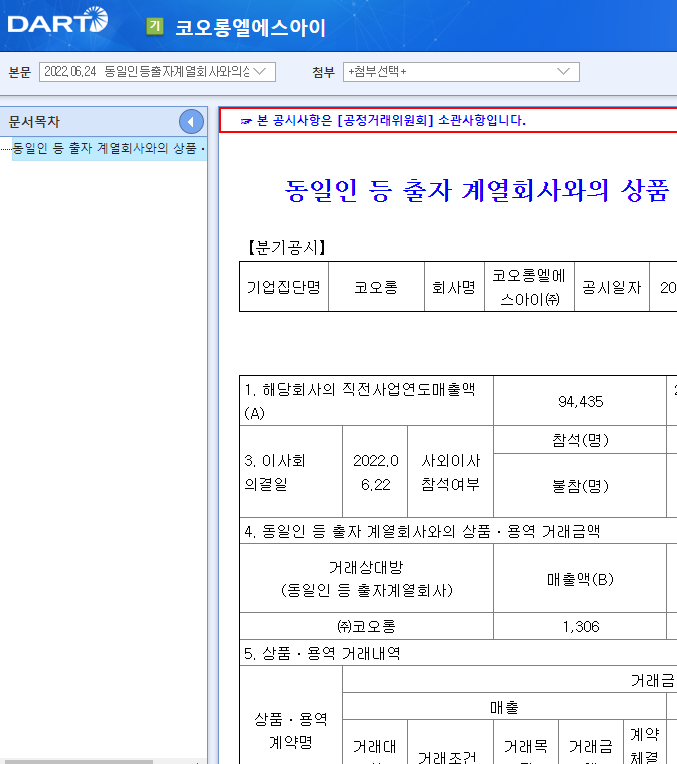677x764 pixels.
Task: Click the 94,435 value cell
Action: tap(580, 401)
